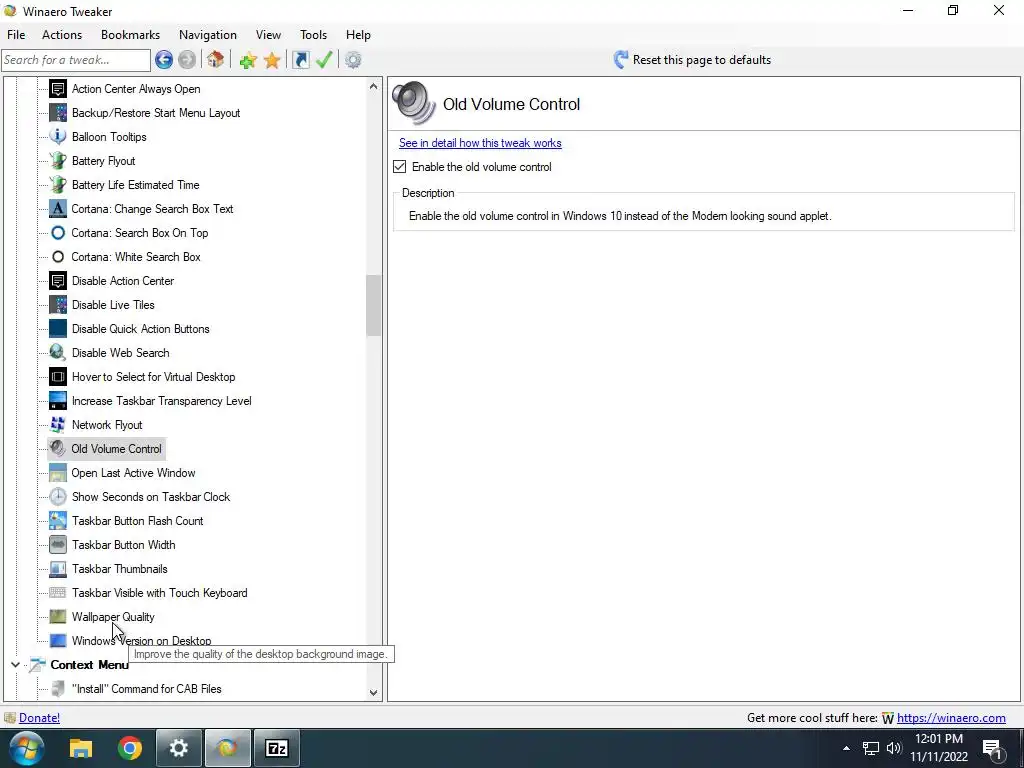The image size is (1024, 768).
Task: Open bookmarks with the yellow star icon
Action: pos(272,60)
